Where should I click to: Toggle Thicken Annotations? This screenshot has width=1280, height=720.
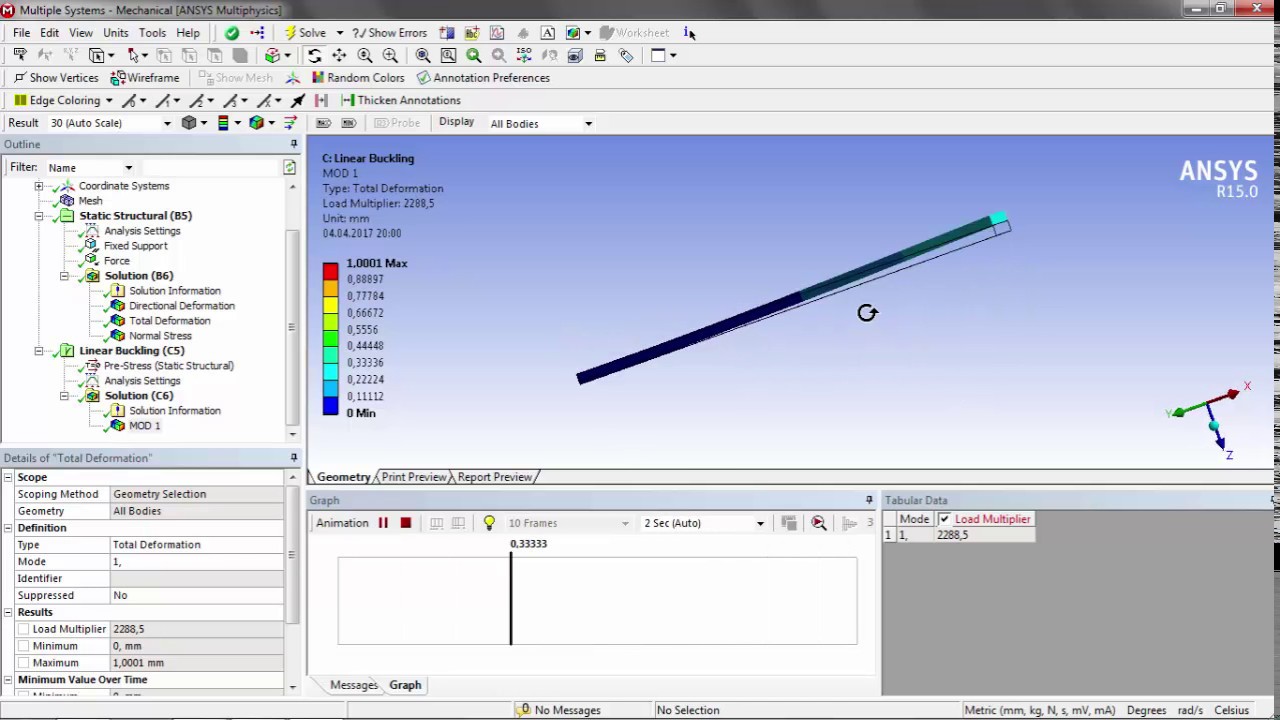pyautogui.click(x=400, y=100)
